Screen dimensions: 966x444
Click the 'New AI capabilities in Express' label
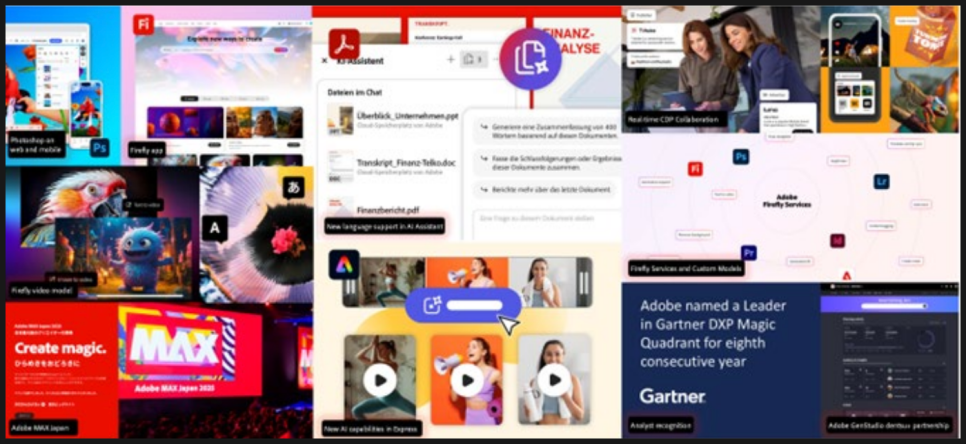[x=372, y=428]
